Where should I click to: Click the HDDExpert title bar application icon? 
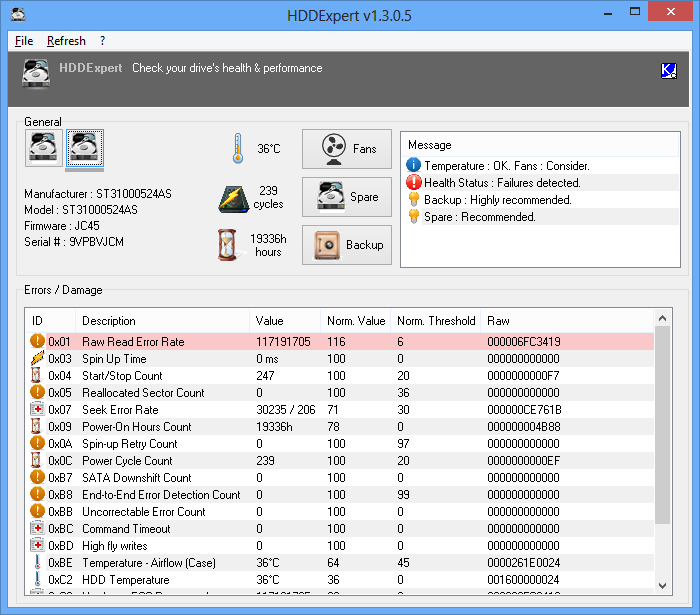18,13
